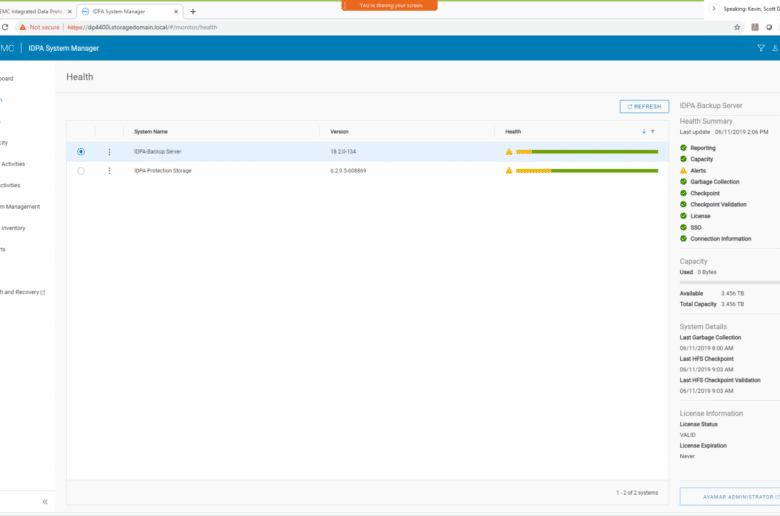Click IDPA System Manager header title
Image resolution: width=780 pixels, height=516 pixels.
coord(64,48)
